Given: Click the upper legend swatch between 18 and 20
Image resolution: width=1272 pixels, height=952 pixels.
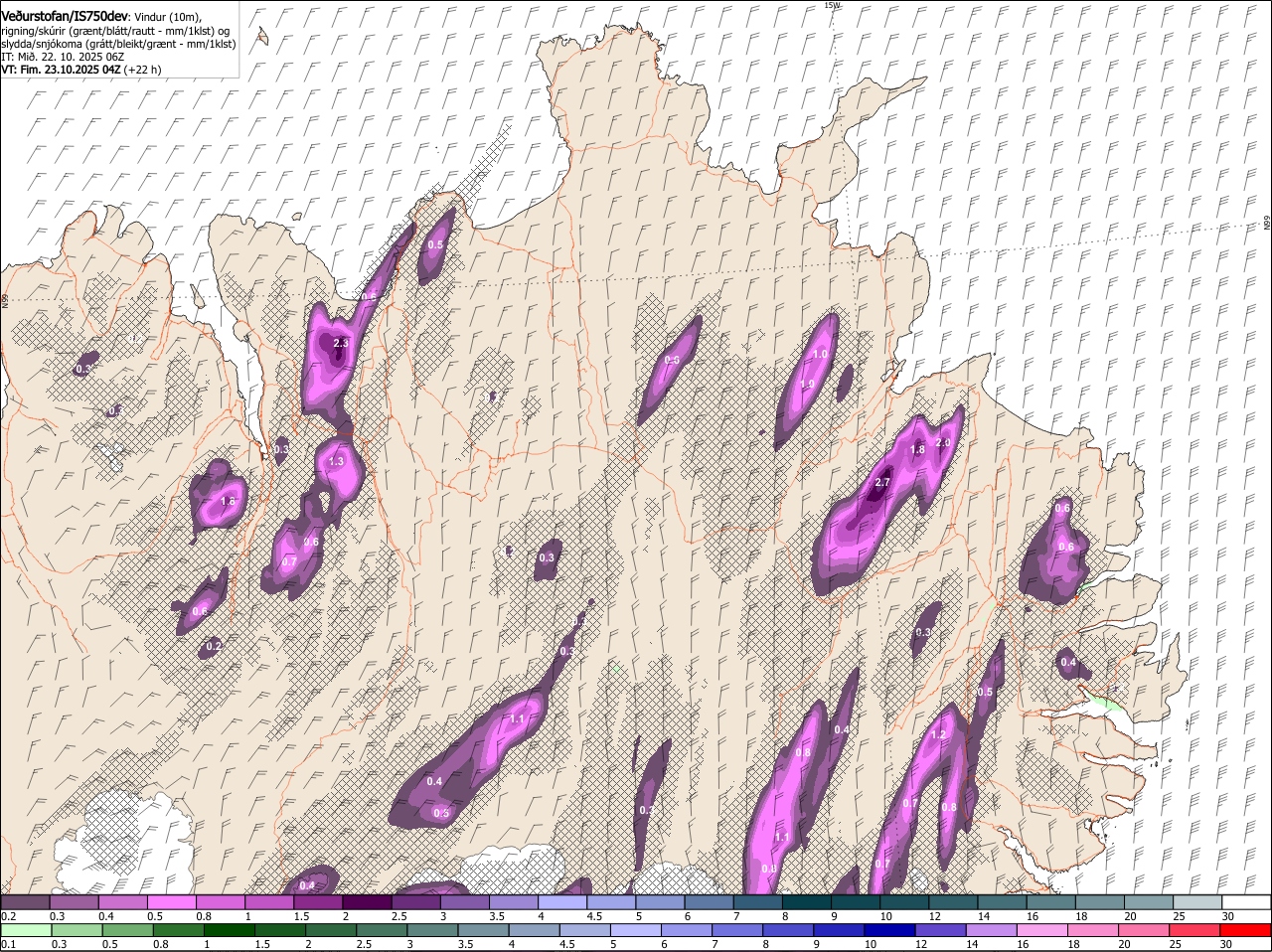Looking at the screenshot, I should (x=1100, y=902).
